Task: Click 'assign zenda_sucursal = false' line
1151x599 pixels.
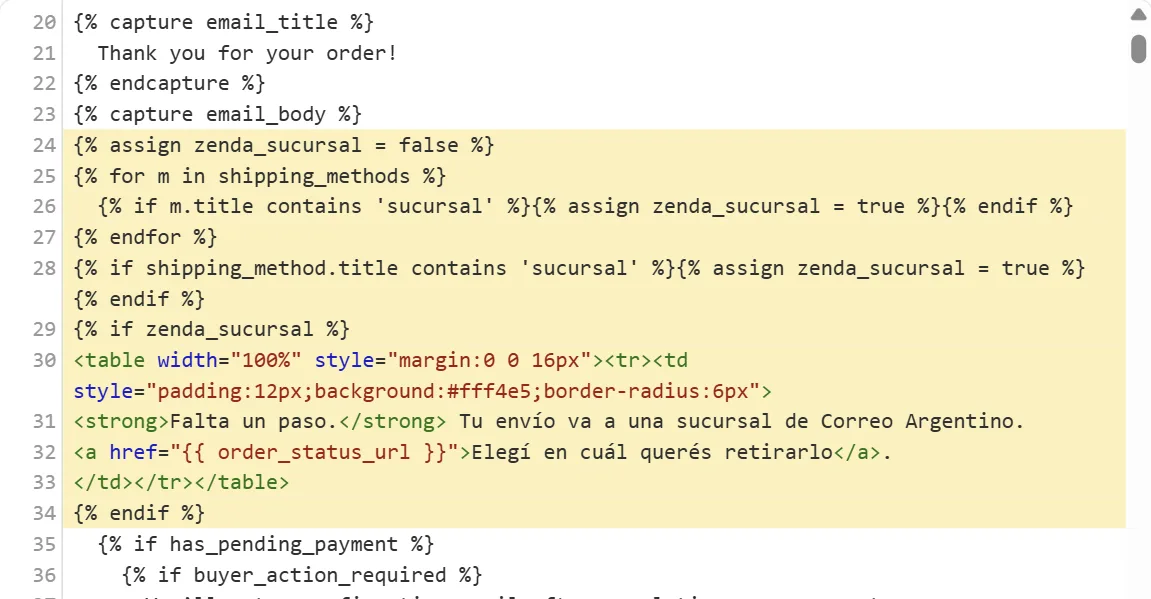Action: point(283,145)
